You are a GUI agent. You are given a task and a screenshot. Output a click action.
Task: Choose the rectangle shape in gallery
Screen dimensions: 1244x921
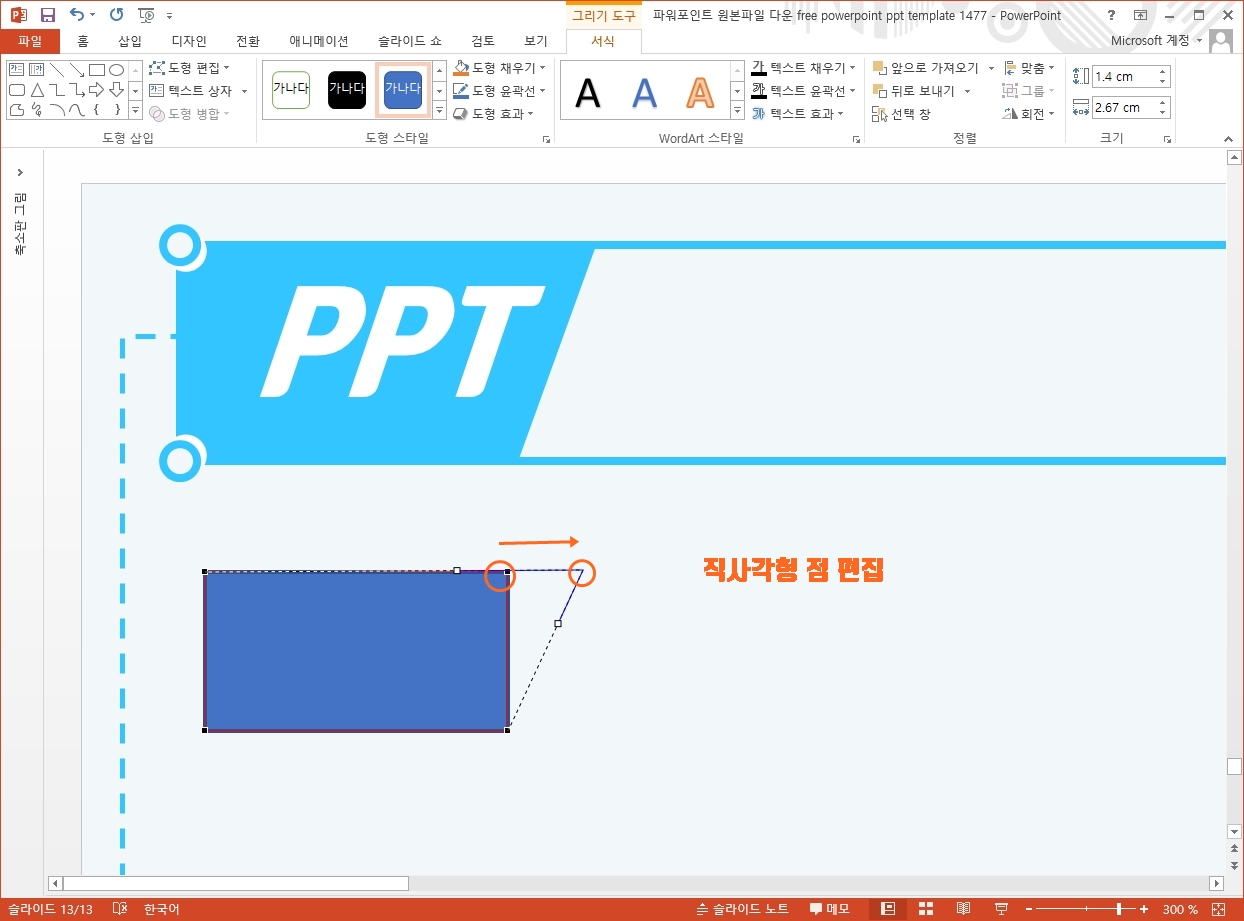click(97, 69)
